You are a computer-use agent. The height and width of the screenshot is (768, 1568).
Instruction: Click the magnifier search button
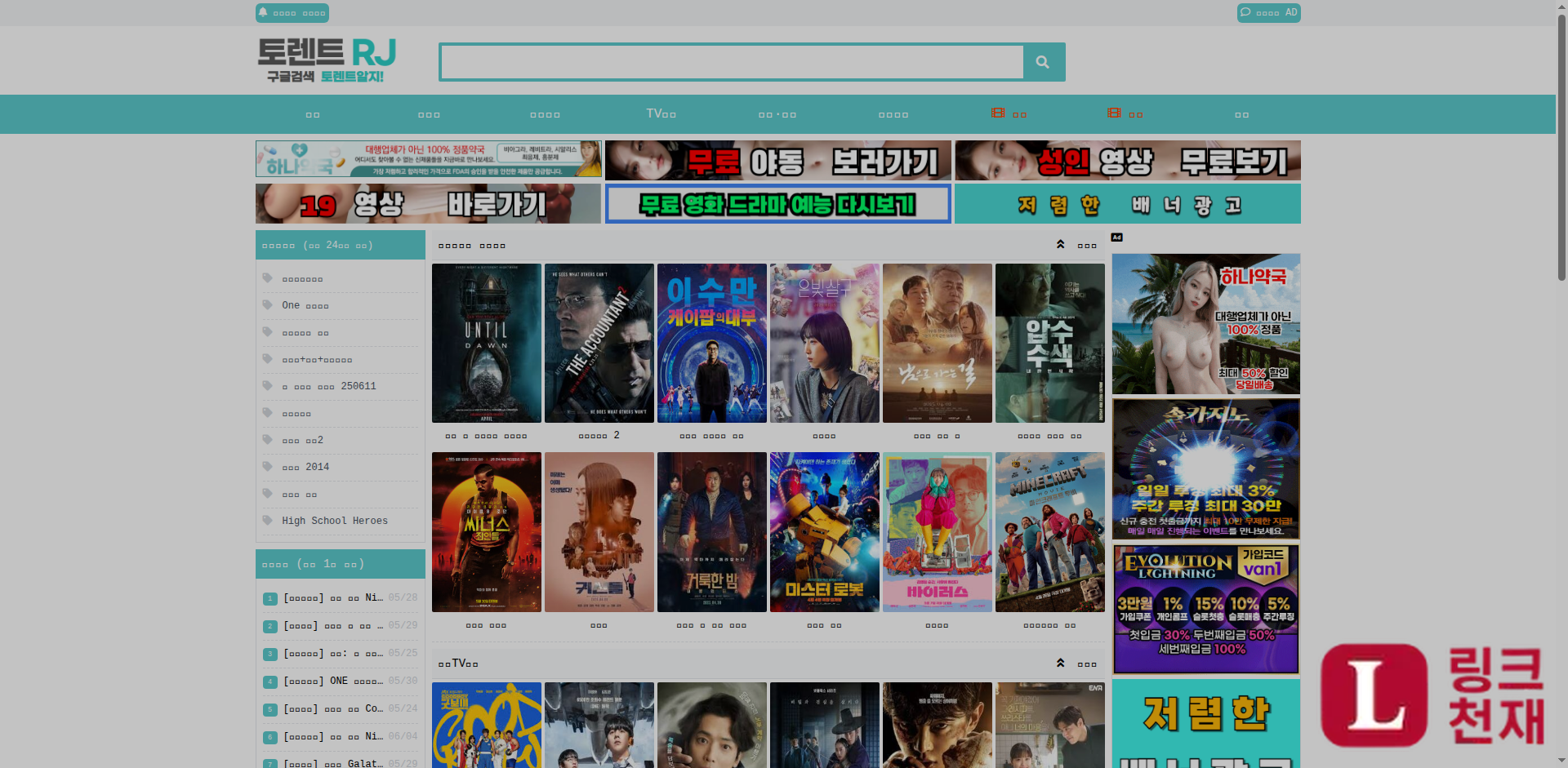coord(1043,62)
